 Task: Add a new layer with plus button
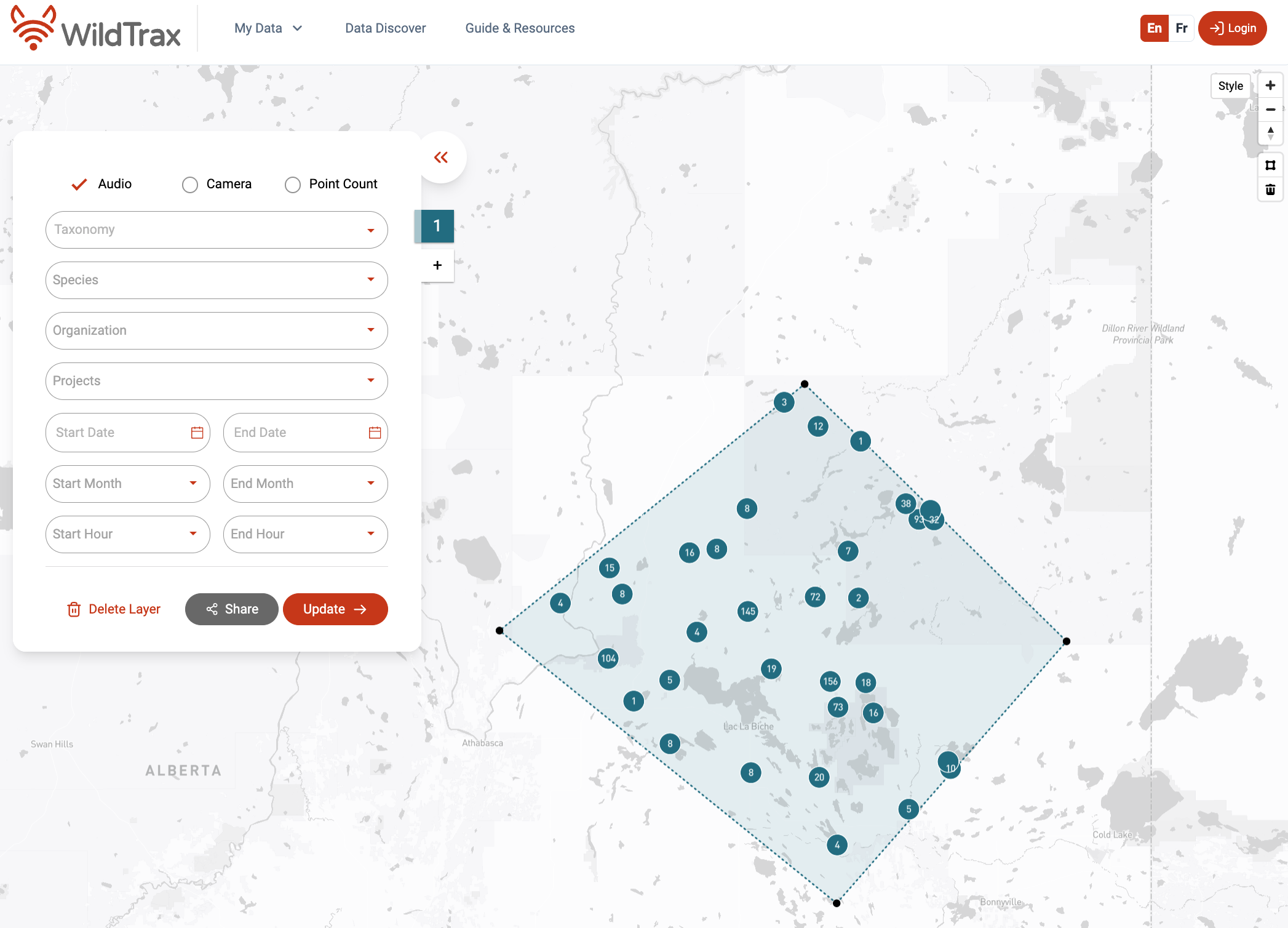[x=437, y=265]
